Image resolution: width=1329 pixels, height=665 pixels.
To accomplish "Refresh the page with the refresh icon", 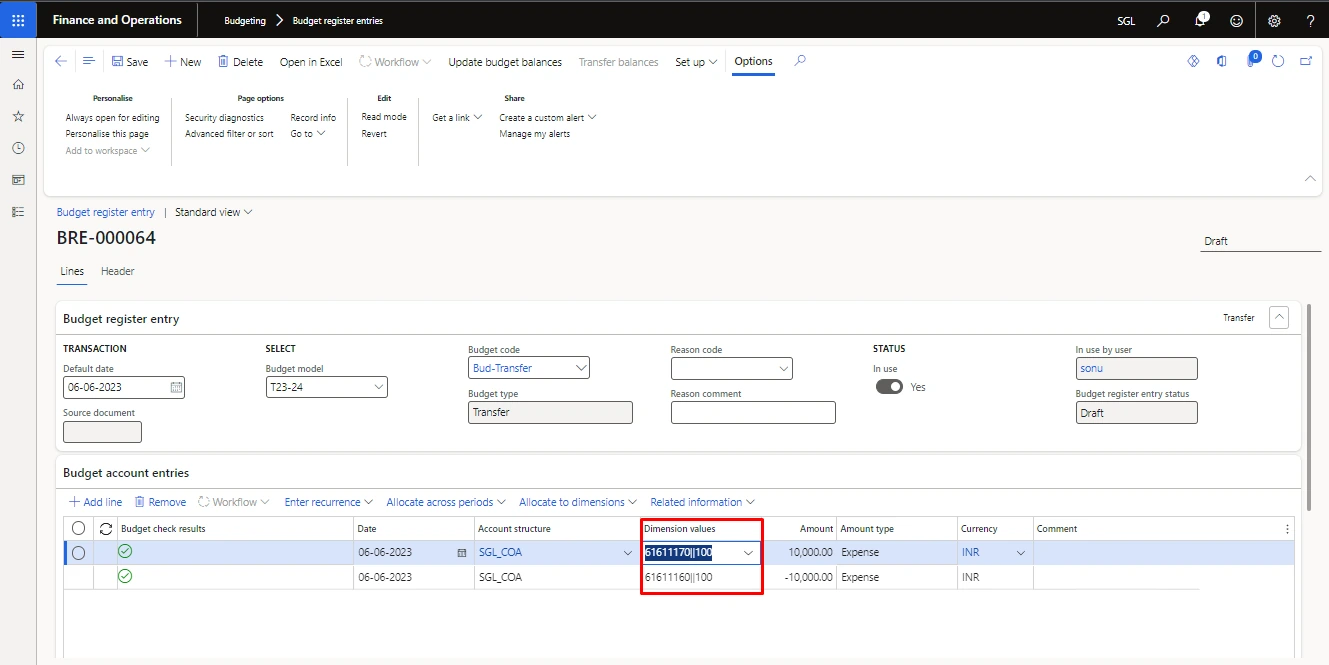I will pyautogui.click(x=1278, y=61).
